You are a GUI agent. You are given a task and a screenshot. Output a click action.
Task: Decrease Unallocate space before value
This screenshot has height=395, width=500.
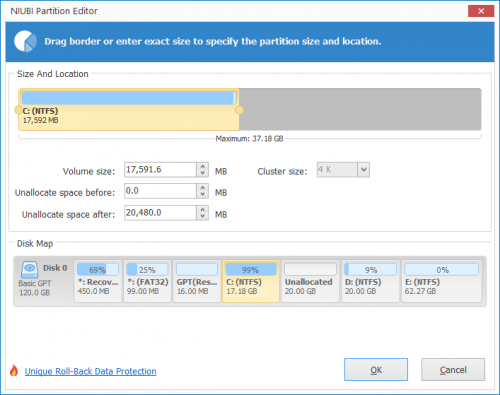click(202, 195)
